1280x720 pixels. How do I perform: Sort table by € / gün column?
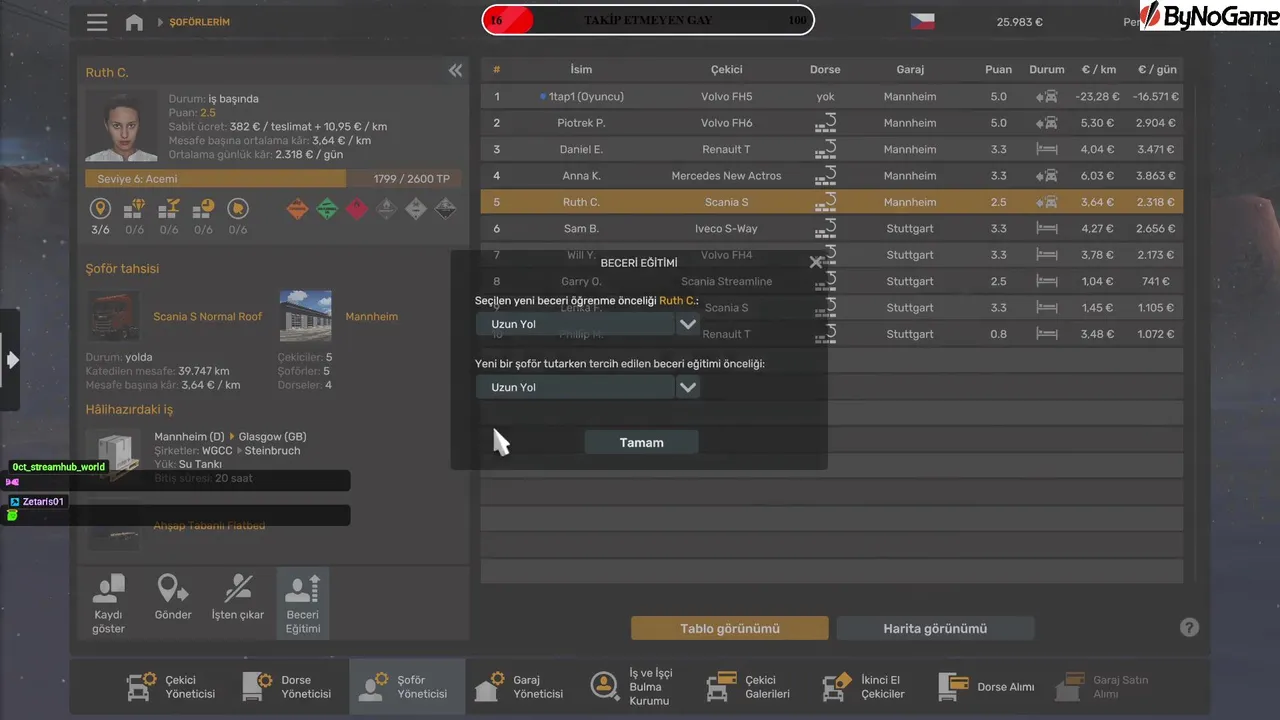tap(1156, 70)
